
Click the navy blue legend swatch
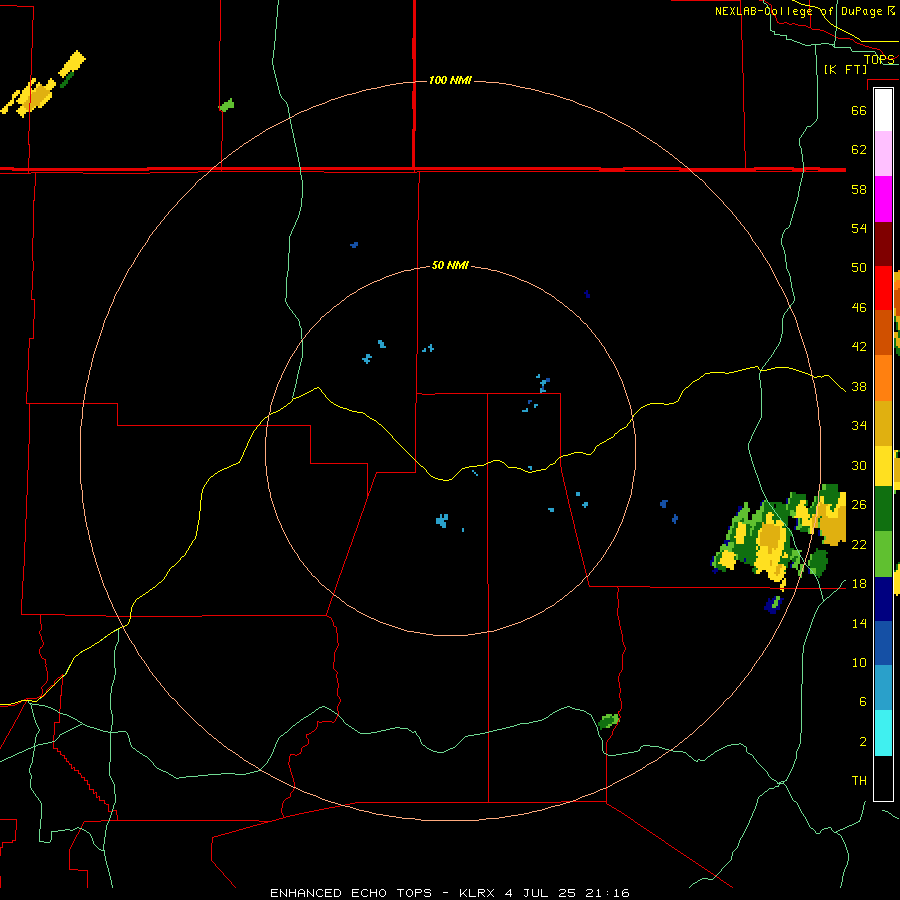pyautogui.click(x=883, y=599)
